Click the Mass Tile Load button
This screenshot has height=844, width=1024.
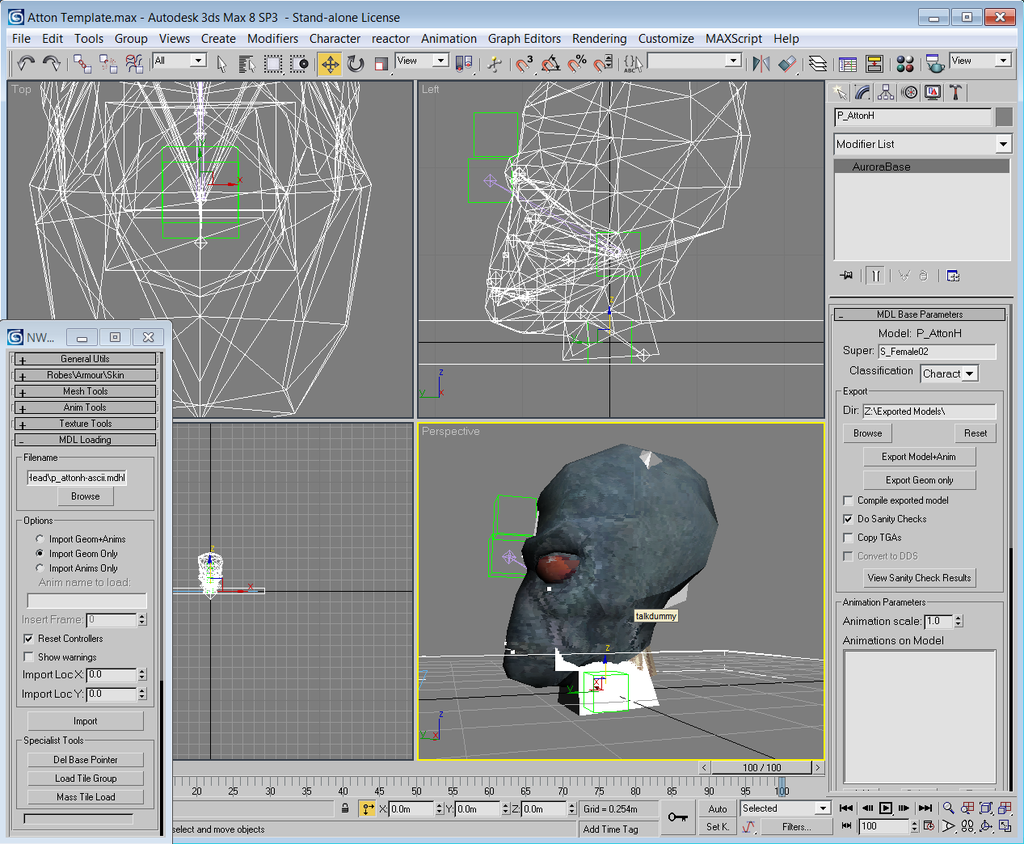(x=85, y=797)
